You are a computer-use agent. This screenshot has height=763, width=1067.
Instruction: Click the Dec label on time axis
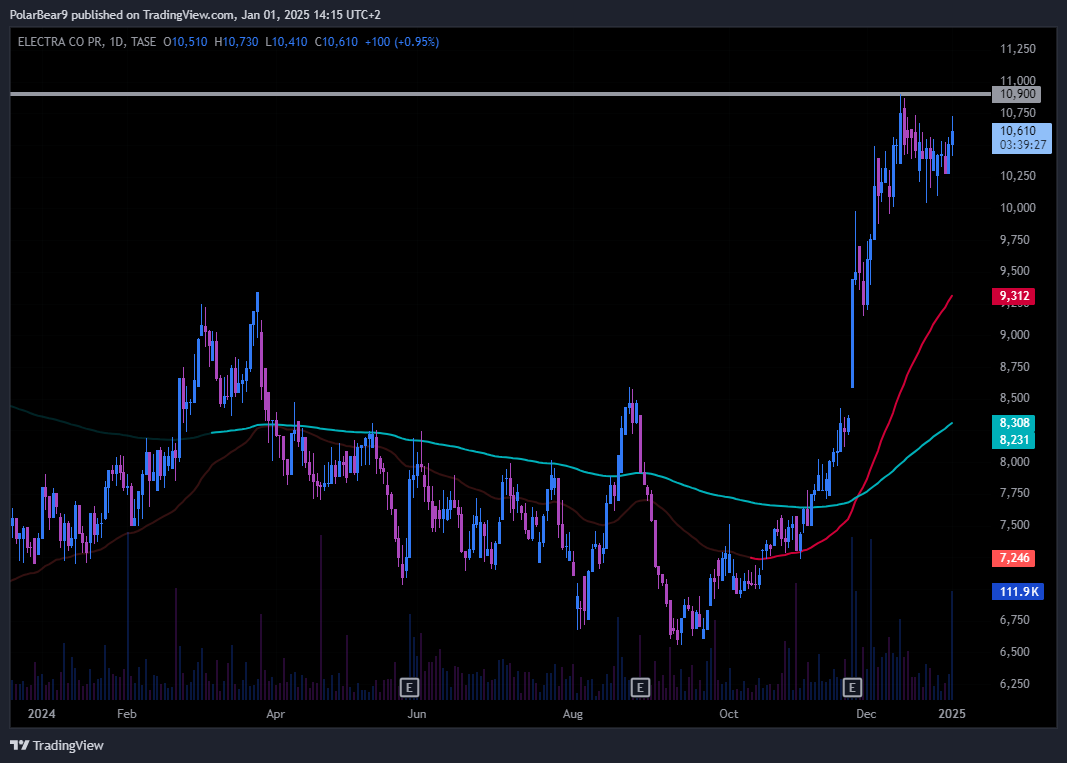click(x=866, y=714)
